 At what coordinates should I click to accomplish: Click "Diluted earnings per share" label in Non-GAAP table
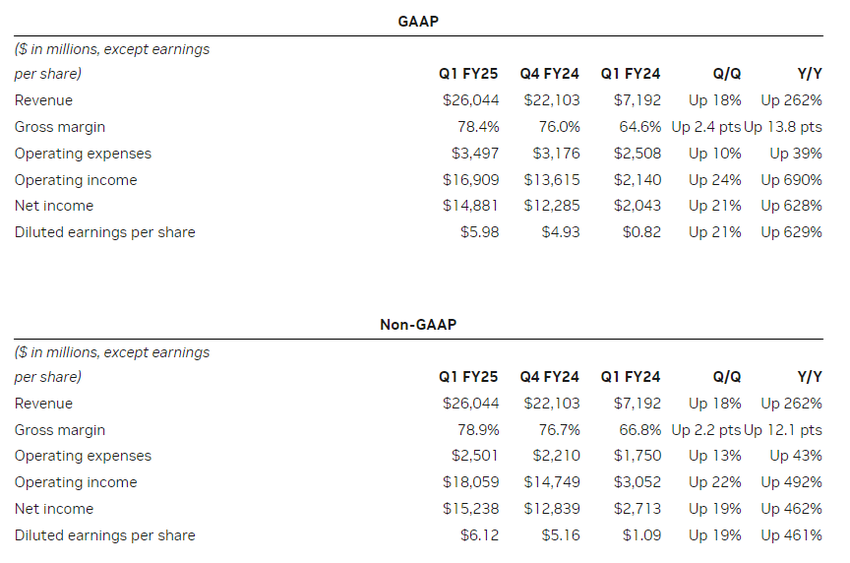[x=105, y=535]
